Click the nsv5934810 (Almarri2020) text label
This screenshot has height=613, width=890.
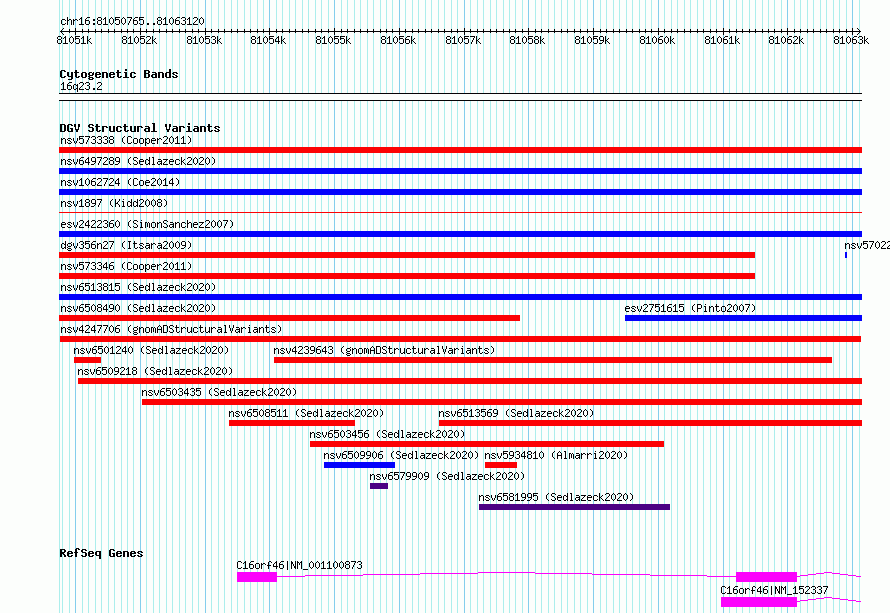click(x=556, y=455)
